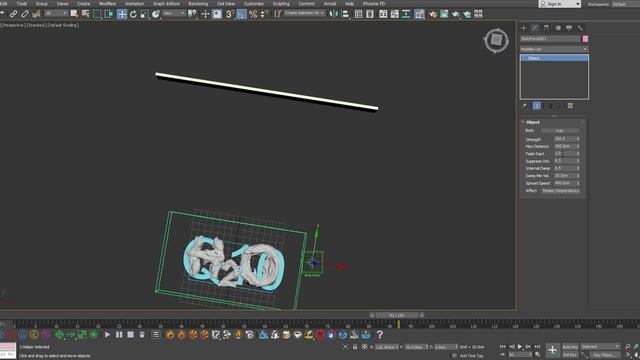Open the Affect Smoke/Temperature dropdown
This screenshot has height=360, width=640.
tap(560, 191)
